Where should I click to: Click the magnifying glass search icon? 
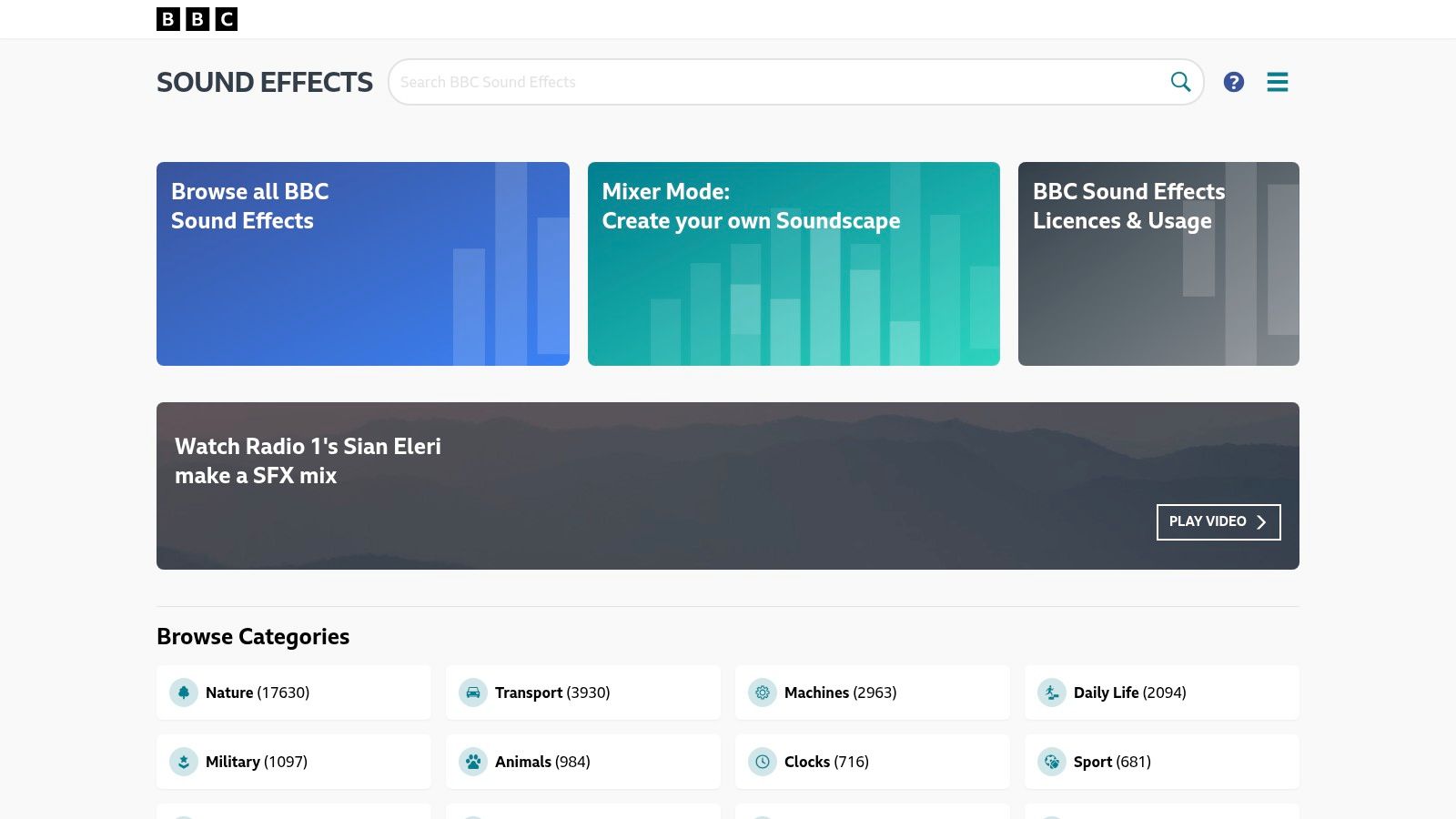tap(1180, 82)
